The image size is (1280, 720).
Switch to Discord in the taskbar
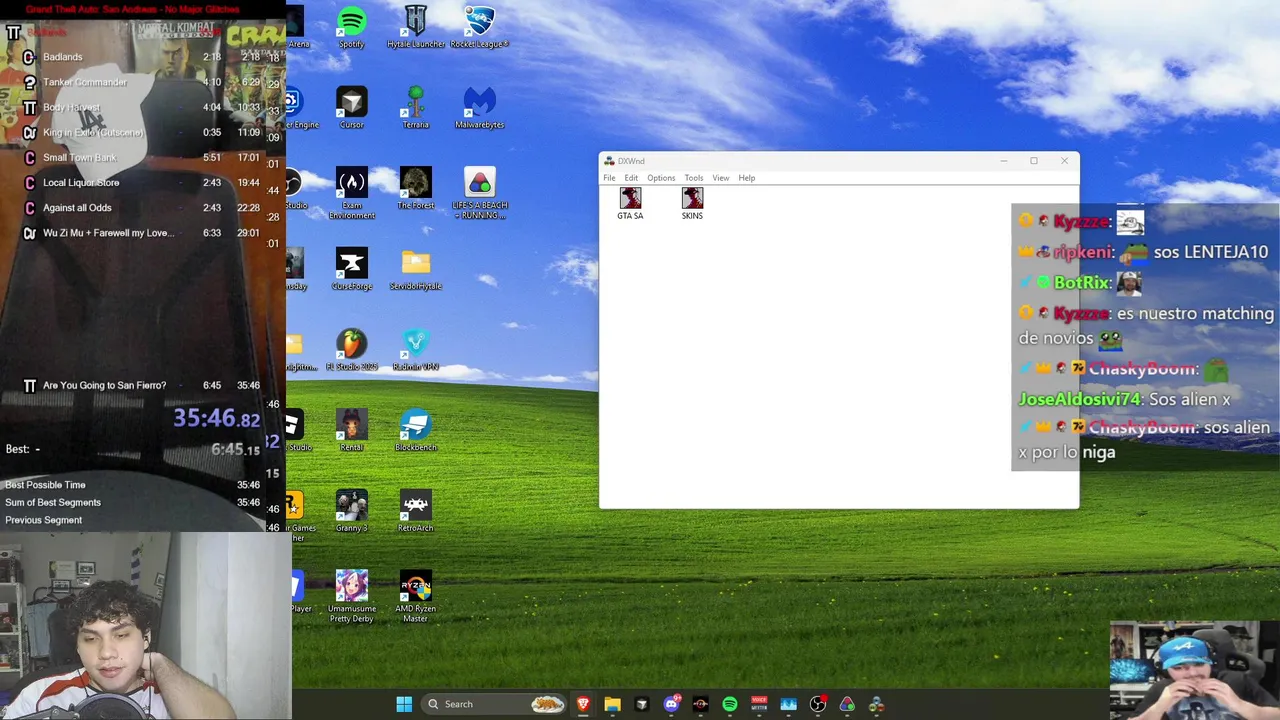pos(671,704)
